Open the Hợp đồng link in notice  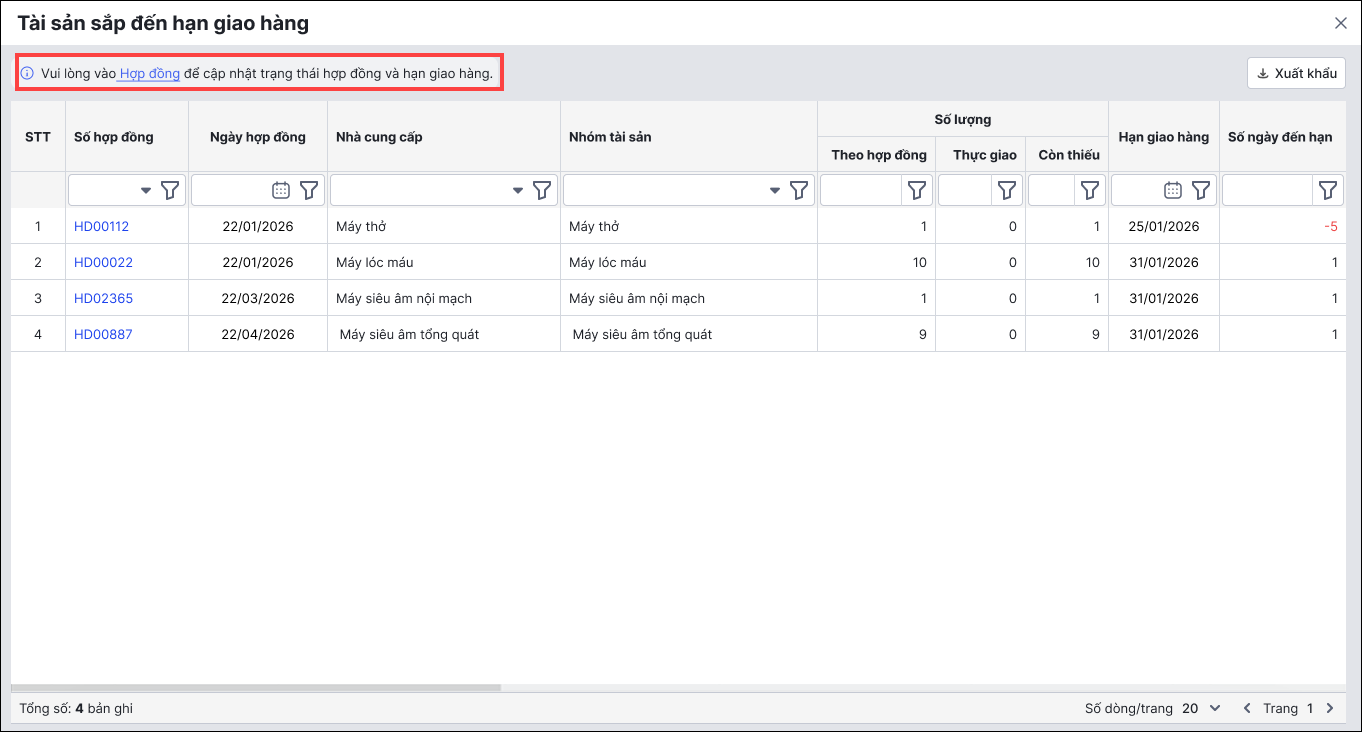pos(149,73)
